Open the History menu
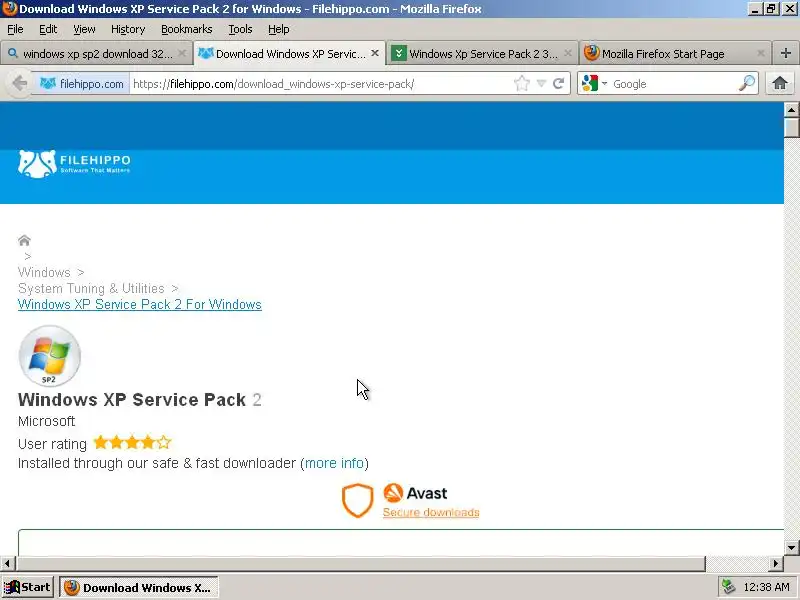This screenshot has width=800, height=600. click(x=128, y=29)
